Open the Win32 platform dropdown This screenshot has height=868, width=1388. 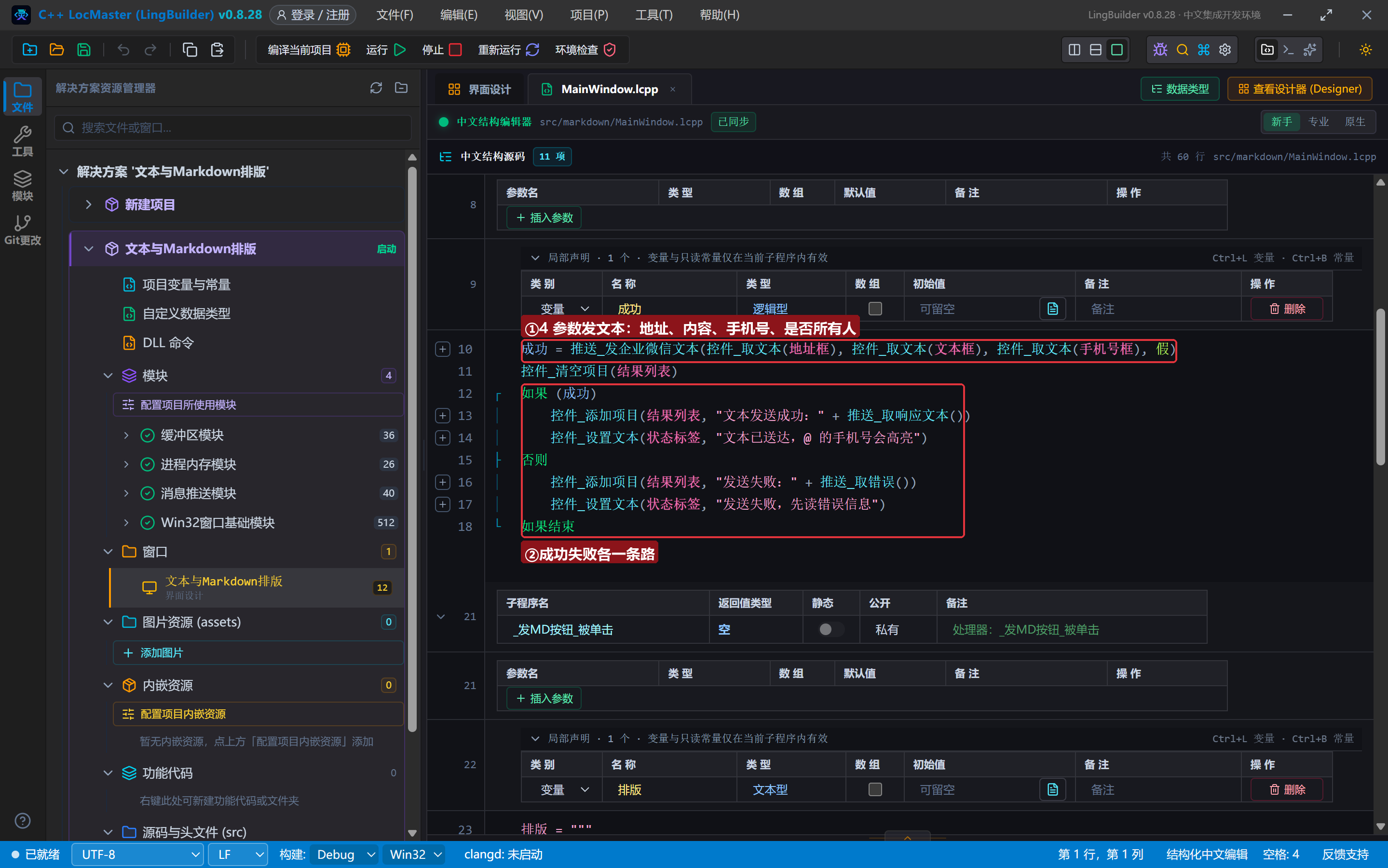(x=414, y=854)
